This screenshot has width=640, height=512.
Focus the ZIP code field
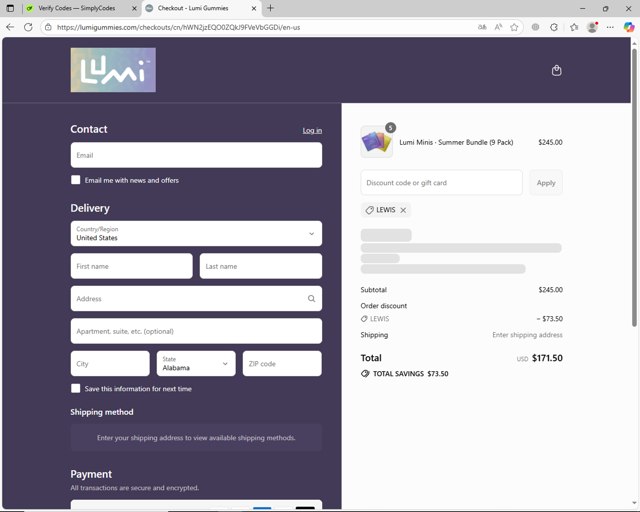click(x=282, y=363)
